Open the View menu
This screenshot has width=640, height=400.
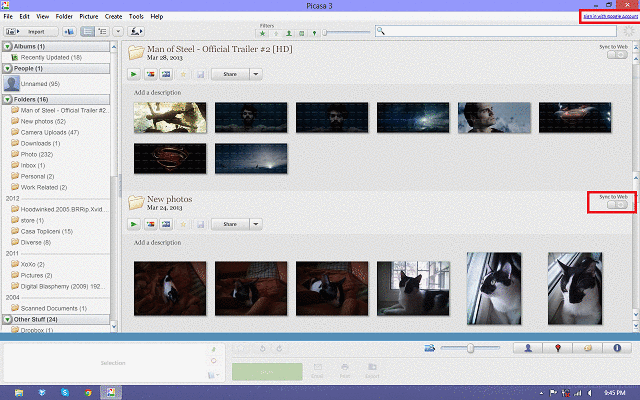[42, 16]
